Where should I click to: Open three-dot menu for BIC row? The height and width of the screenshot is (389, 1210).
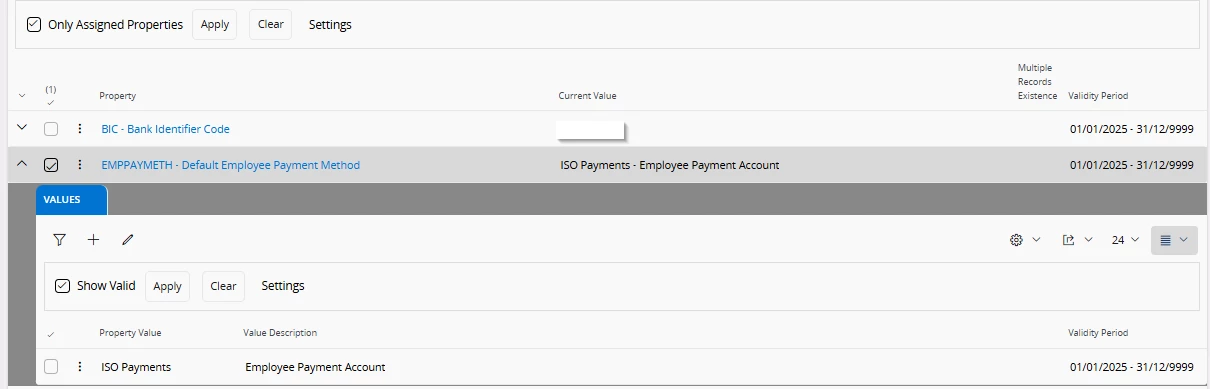[x=80, y=129]
